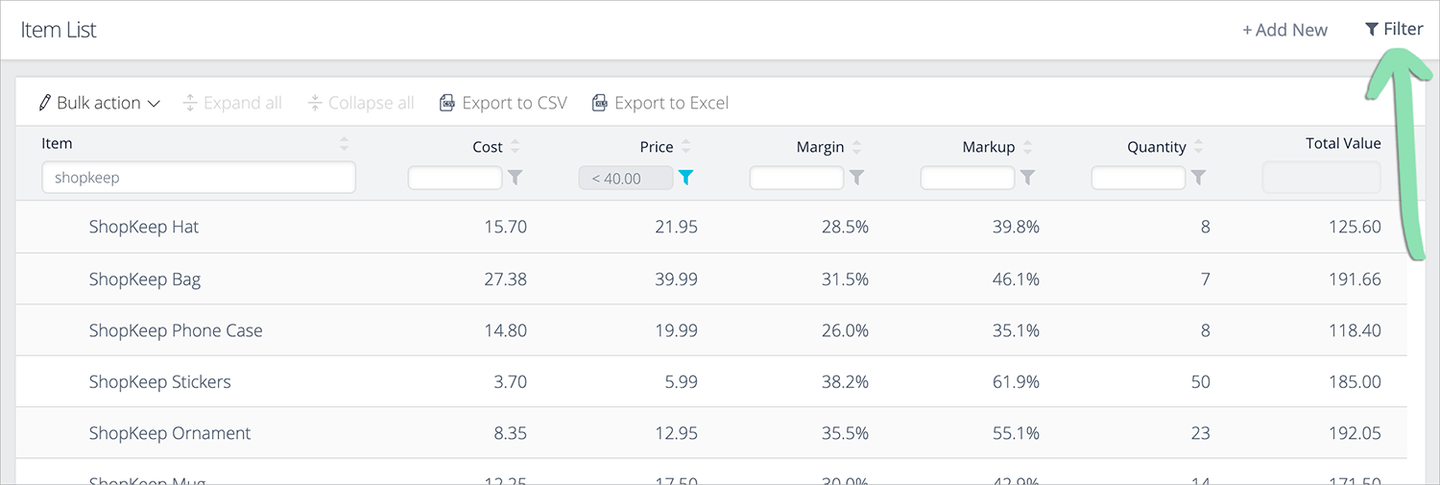Click the Item column header label
1440x485 pixels.
coord(57,144)
